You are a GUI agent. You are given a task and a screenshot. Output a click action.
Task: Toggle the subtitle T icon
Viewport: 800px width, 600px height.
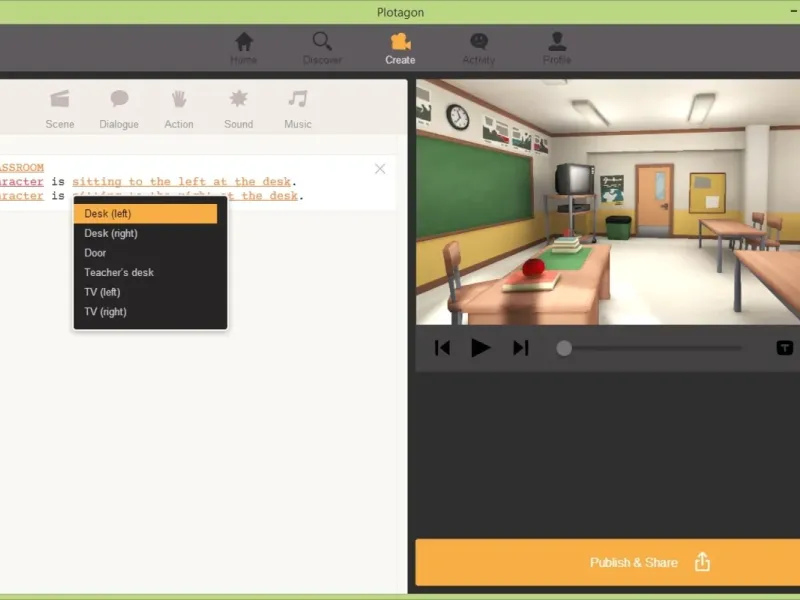pos(785,348)
